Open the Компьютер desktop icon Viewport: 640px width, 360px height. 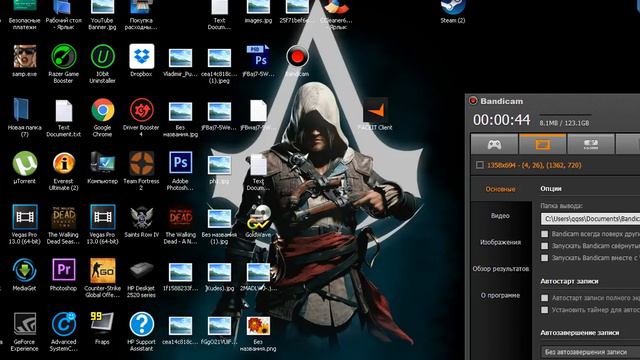(x=102, y=168)
